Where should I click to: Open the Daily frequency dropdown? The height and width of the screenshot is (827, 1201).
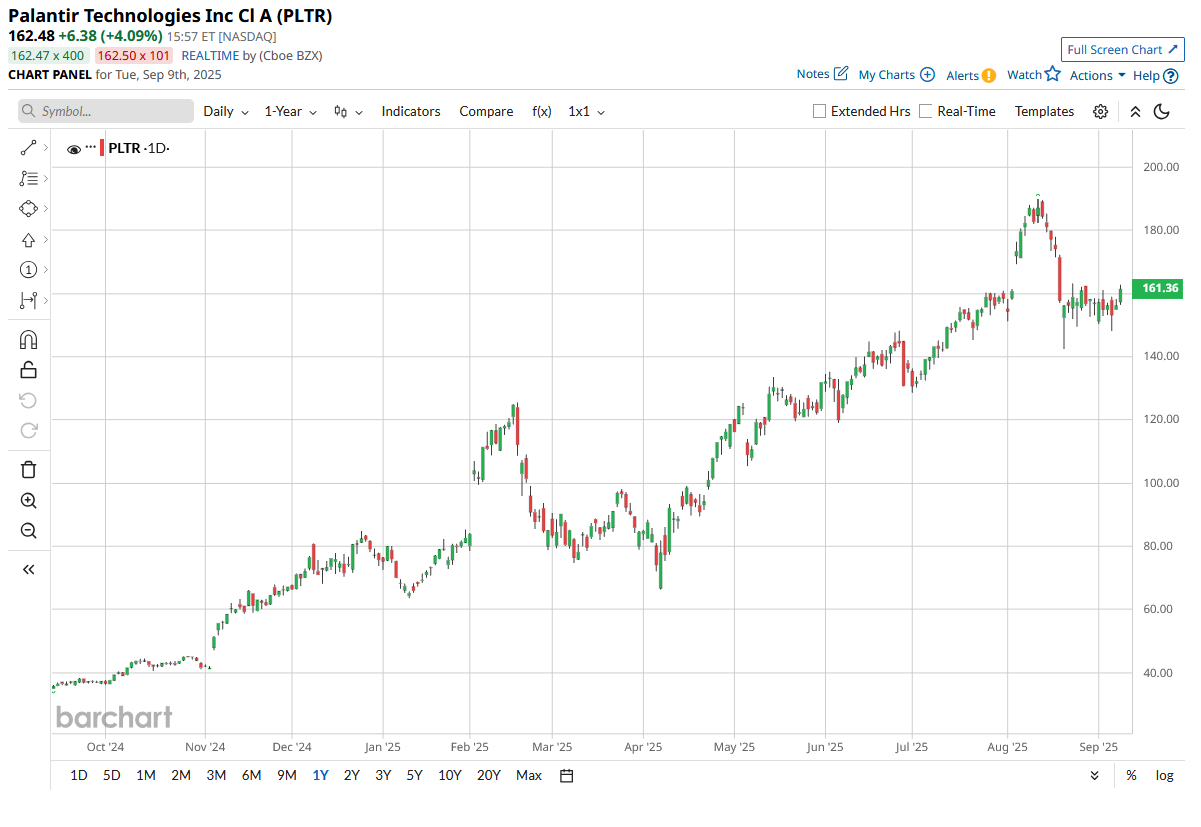click(226, 112)
